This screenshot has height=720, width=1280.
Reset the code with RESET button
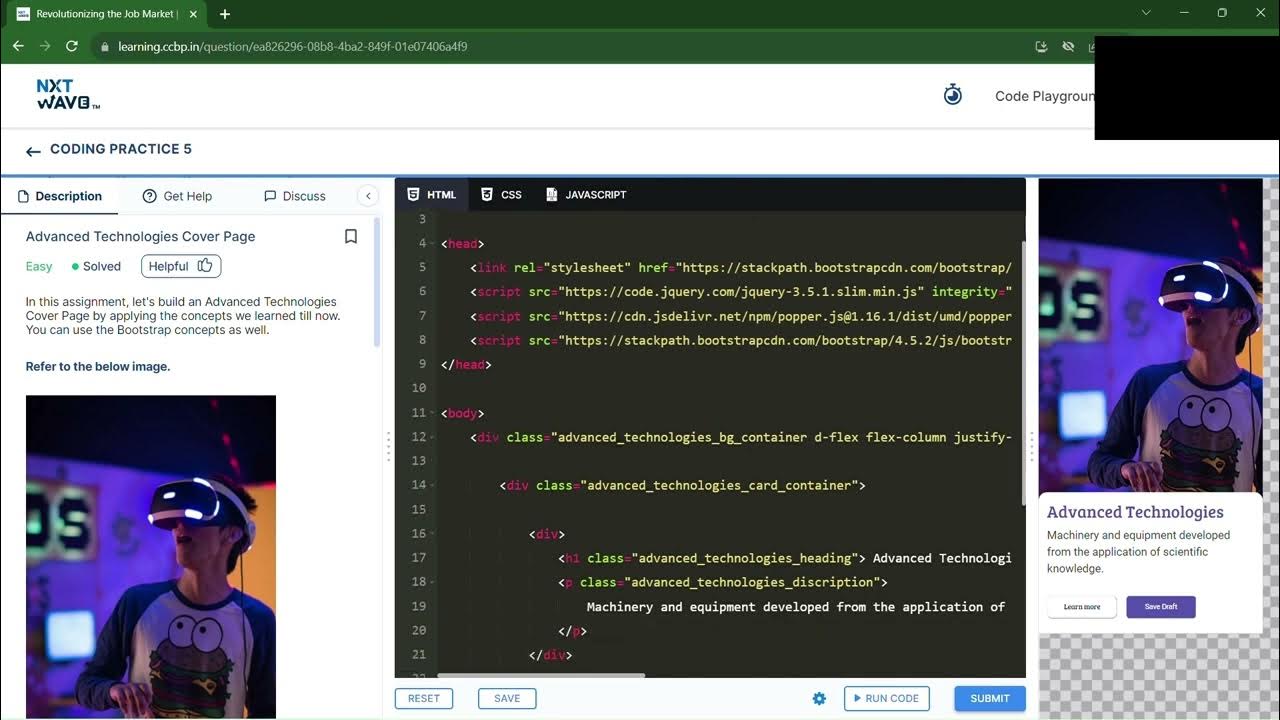click(424, 698)
